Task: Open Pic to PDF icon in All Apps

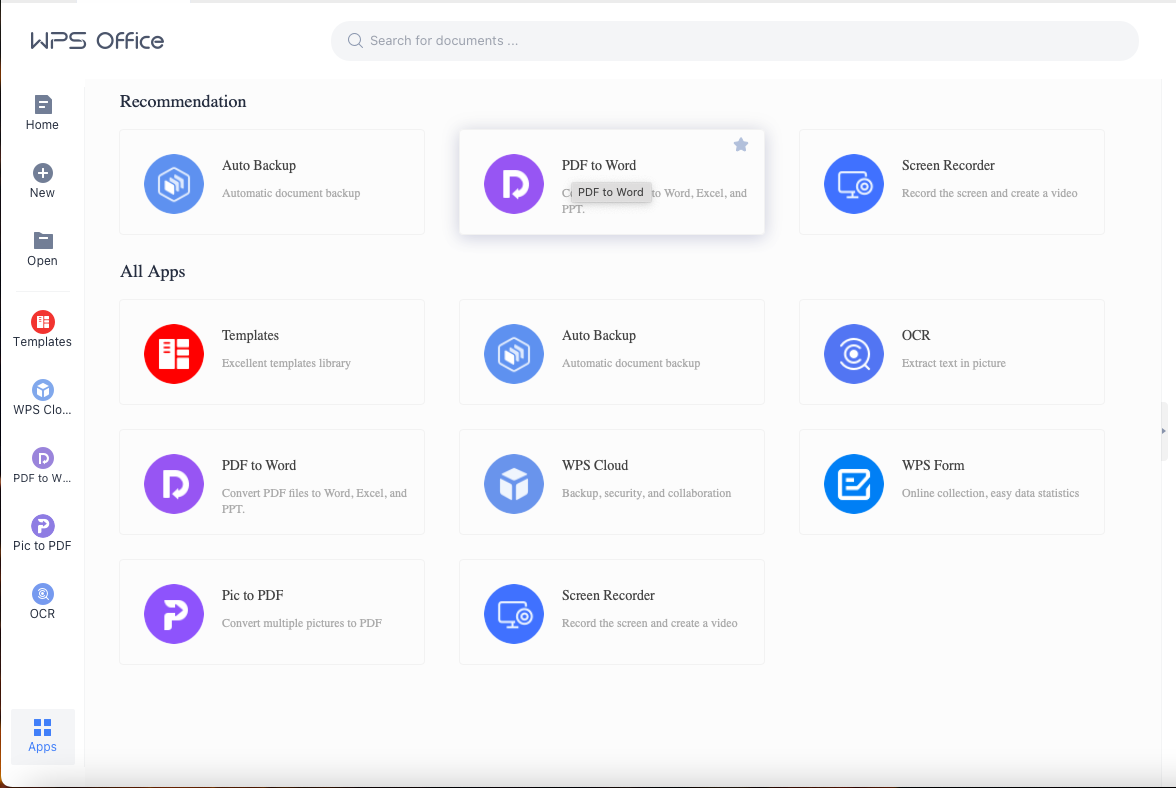Action: pyautogui.click(x=174, y=614)
